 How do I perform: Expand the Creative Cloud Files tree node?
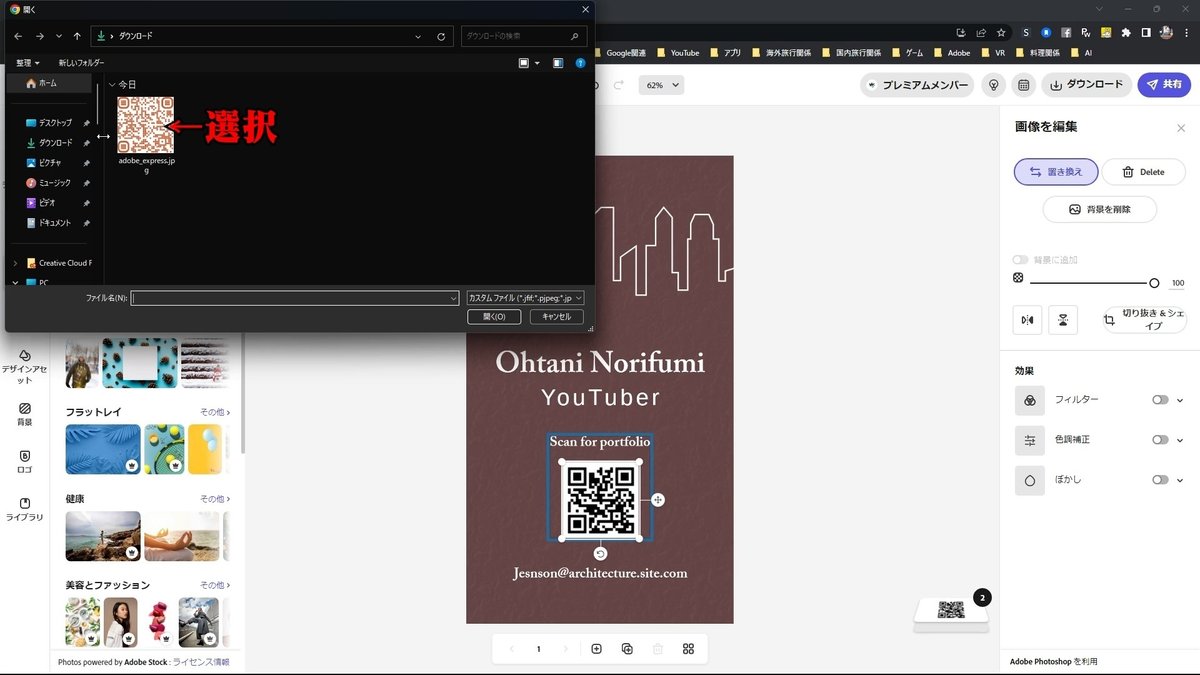point(15,263)
